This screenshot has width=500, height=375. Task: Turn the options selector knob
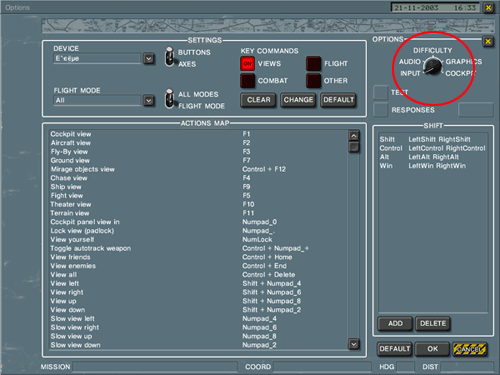432,66
